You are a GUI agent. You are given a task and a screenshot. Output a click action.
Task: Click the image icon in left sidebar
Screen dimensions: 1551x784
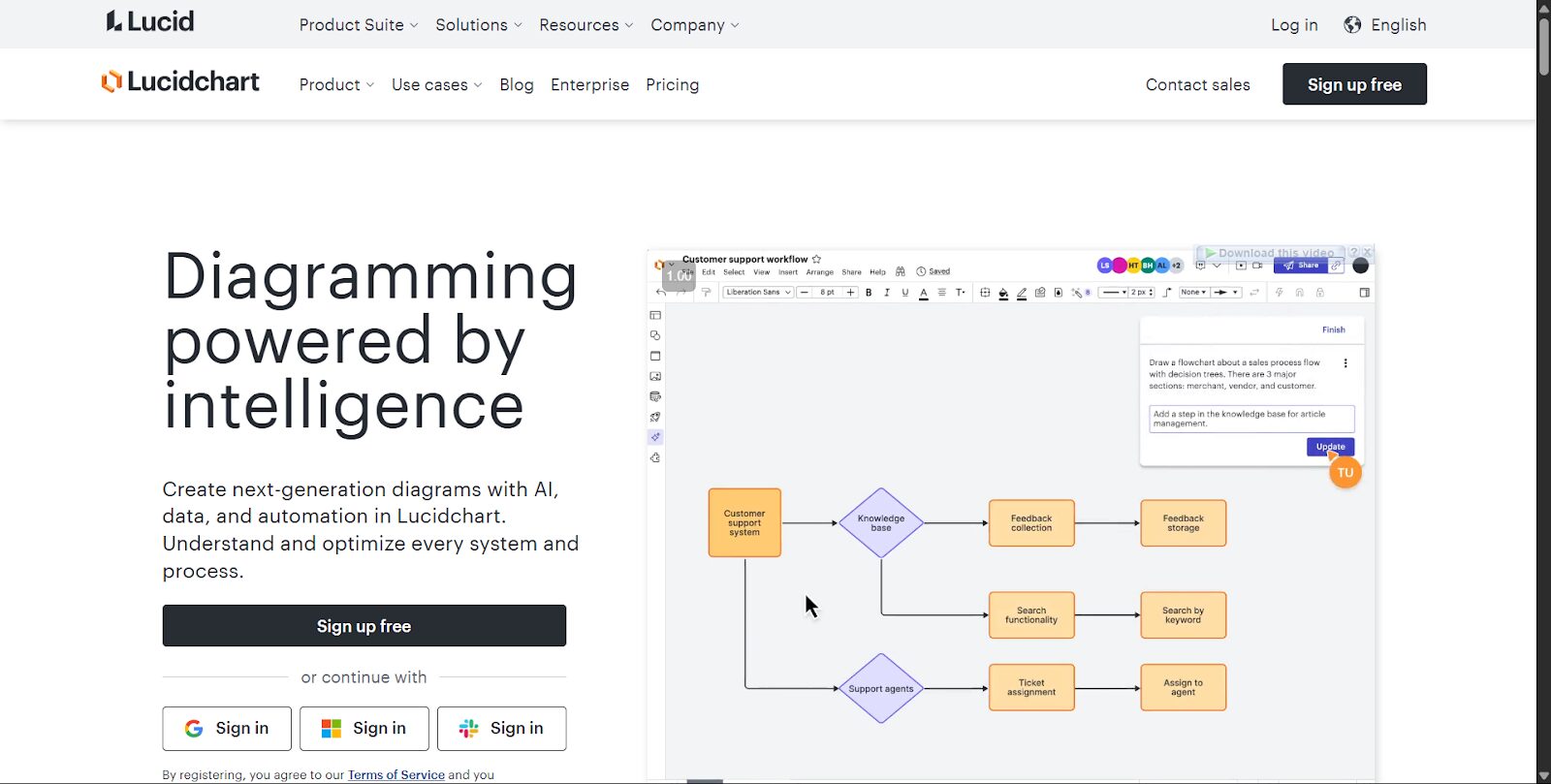655,376
